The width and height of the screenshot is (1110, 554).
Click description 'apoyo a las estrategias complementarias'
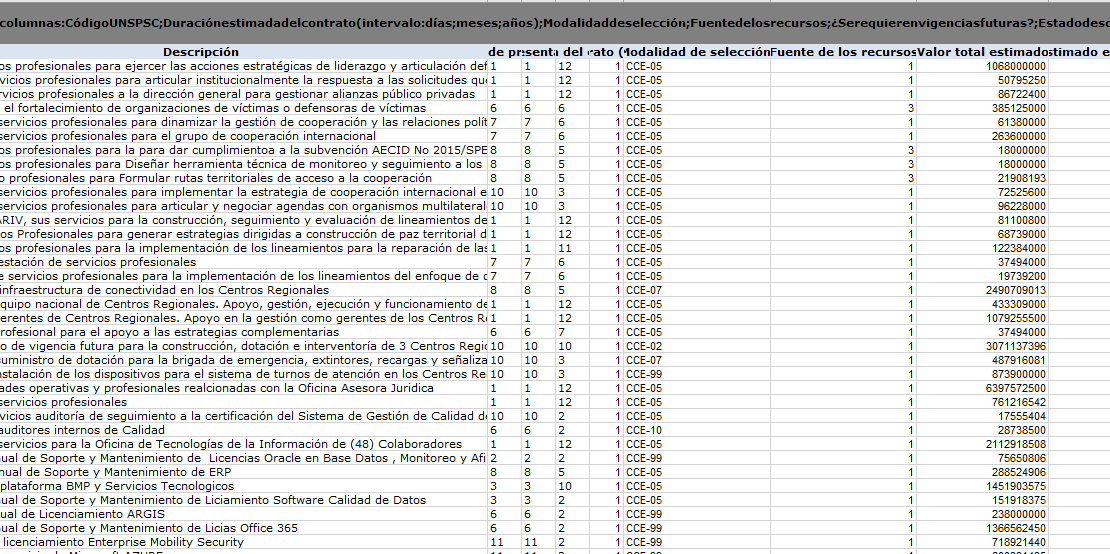click(244, 332)
